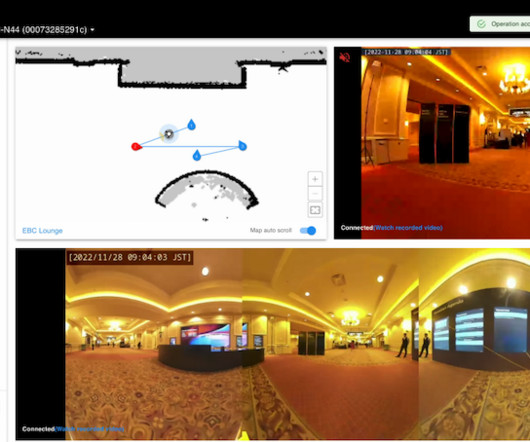The image size is (530, 442).
Task: Fit the map to view with the expand icon
Action: coord(315,210)
